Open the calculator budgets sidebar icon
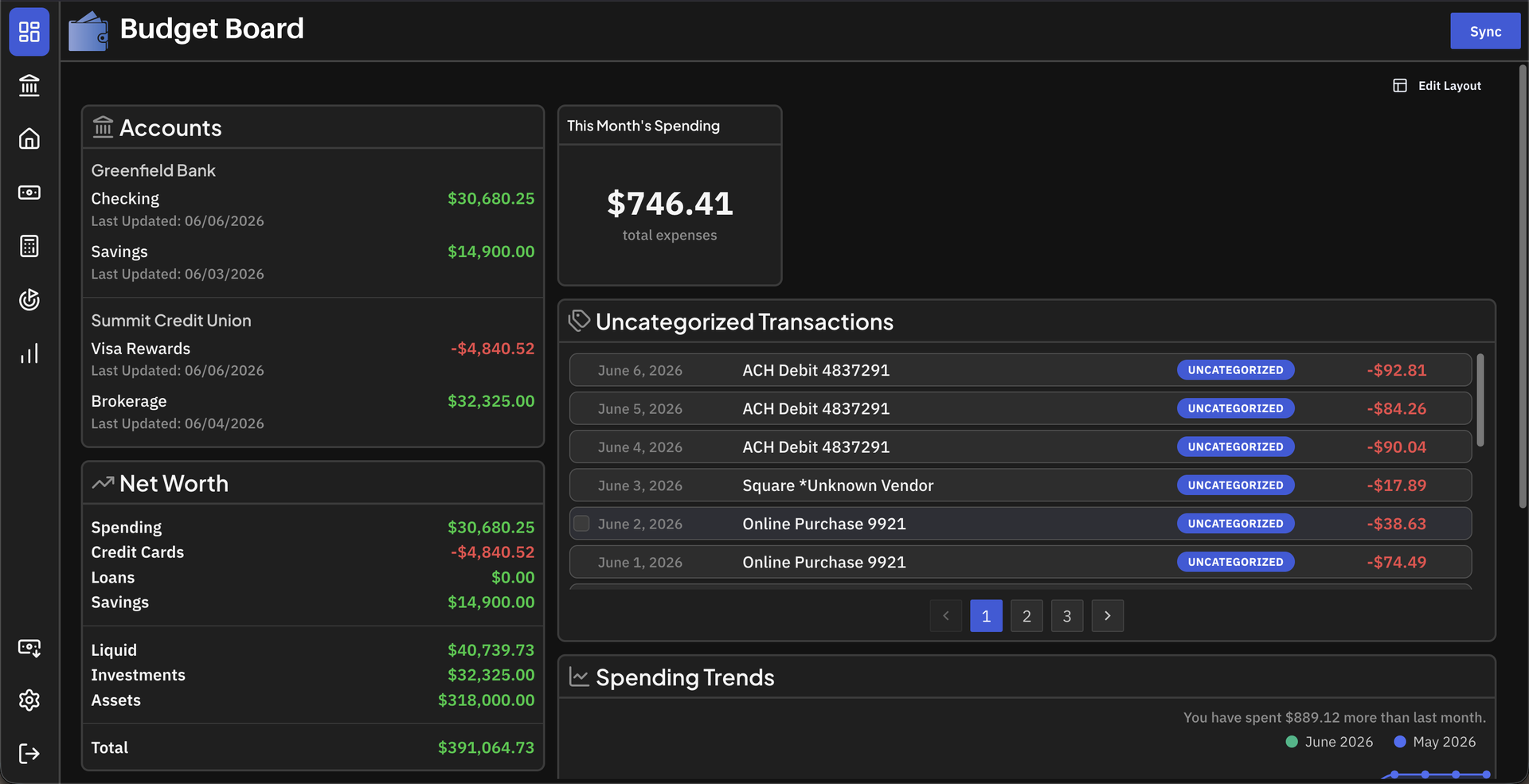 pyautogui.click(x=29, y=246)
